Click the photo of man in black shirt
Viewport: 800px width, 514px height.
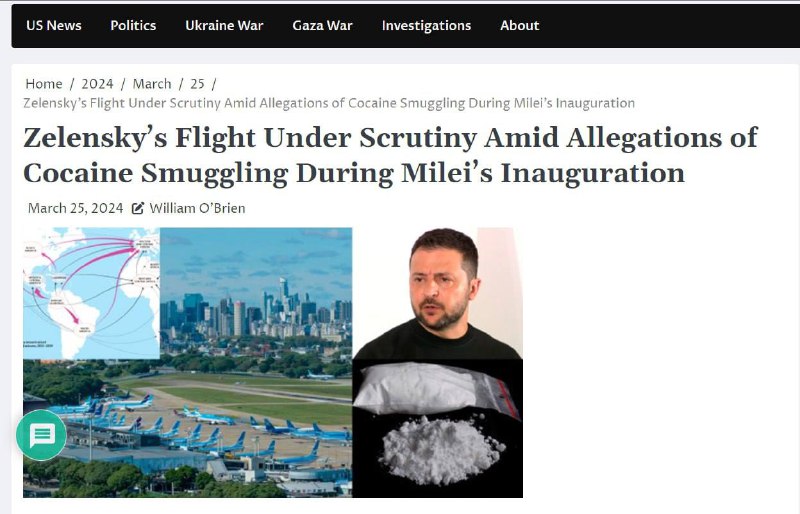click(437, 293)
